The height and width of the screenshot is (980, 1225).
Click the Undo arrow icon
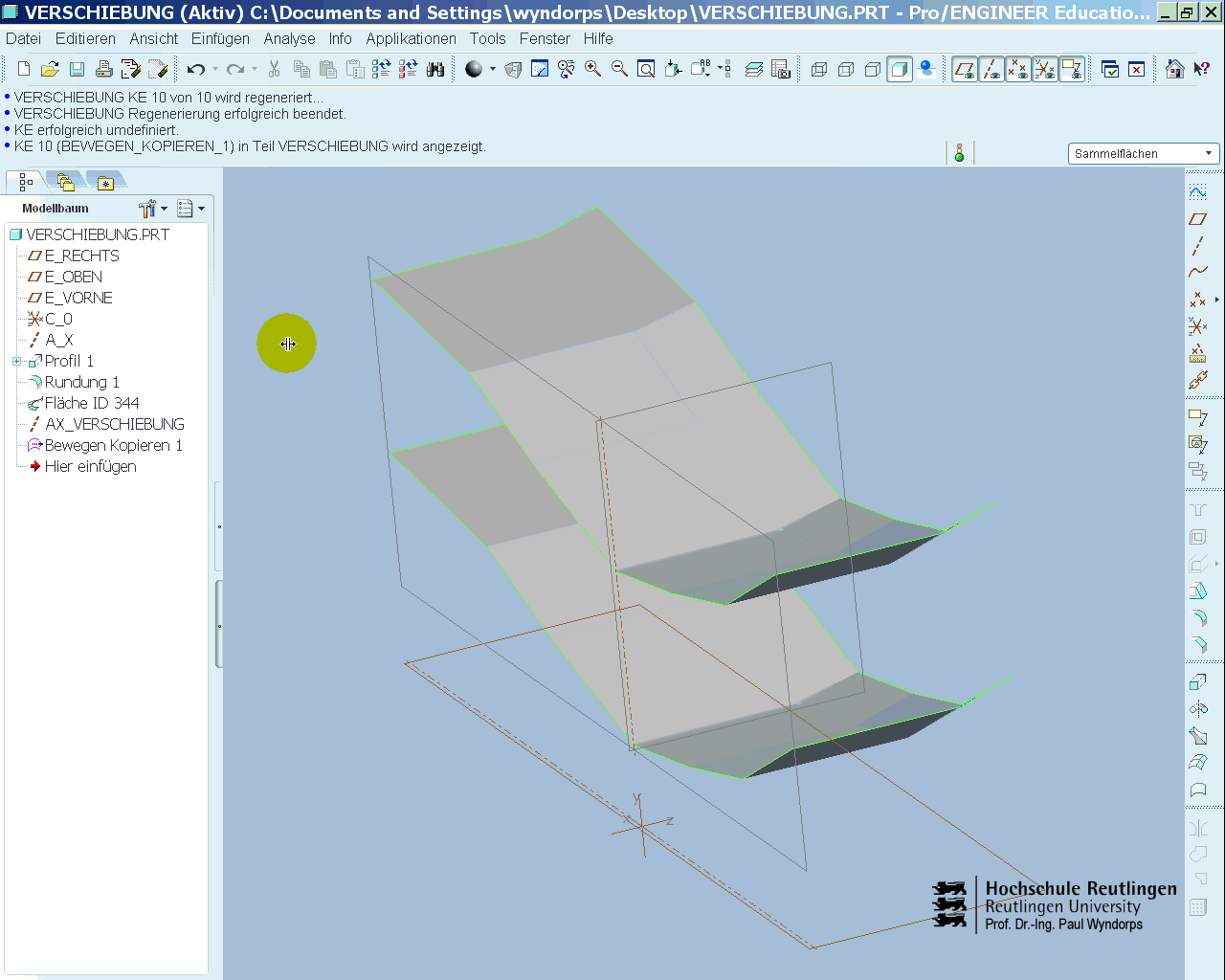(196, 69)
